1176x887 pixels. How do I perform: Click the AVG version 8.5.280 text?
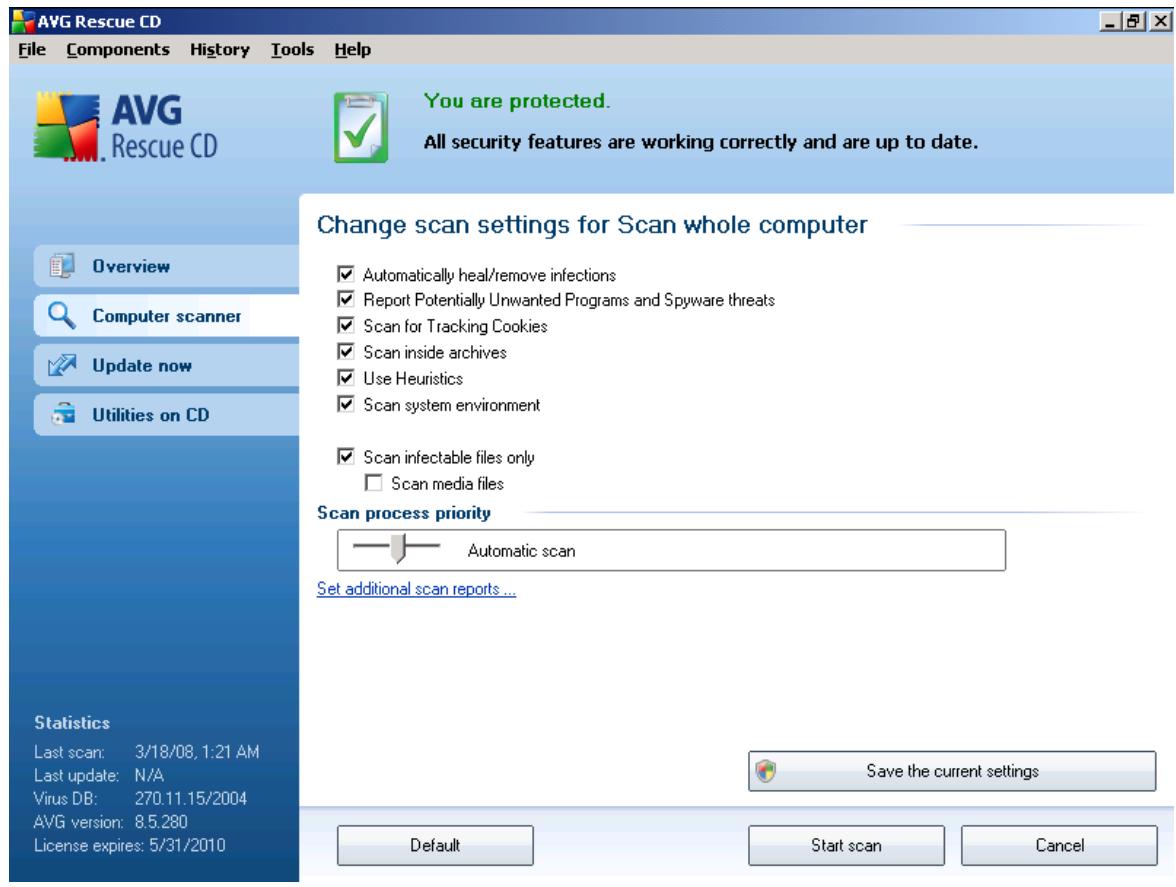tap(110, 822)
